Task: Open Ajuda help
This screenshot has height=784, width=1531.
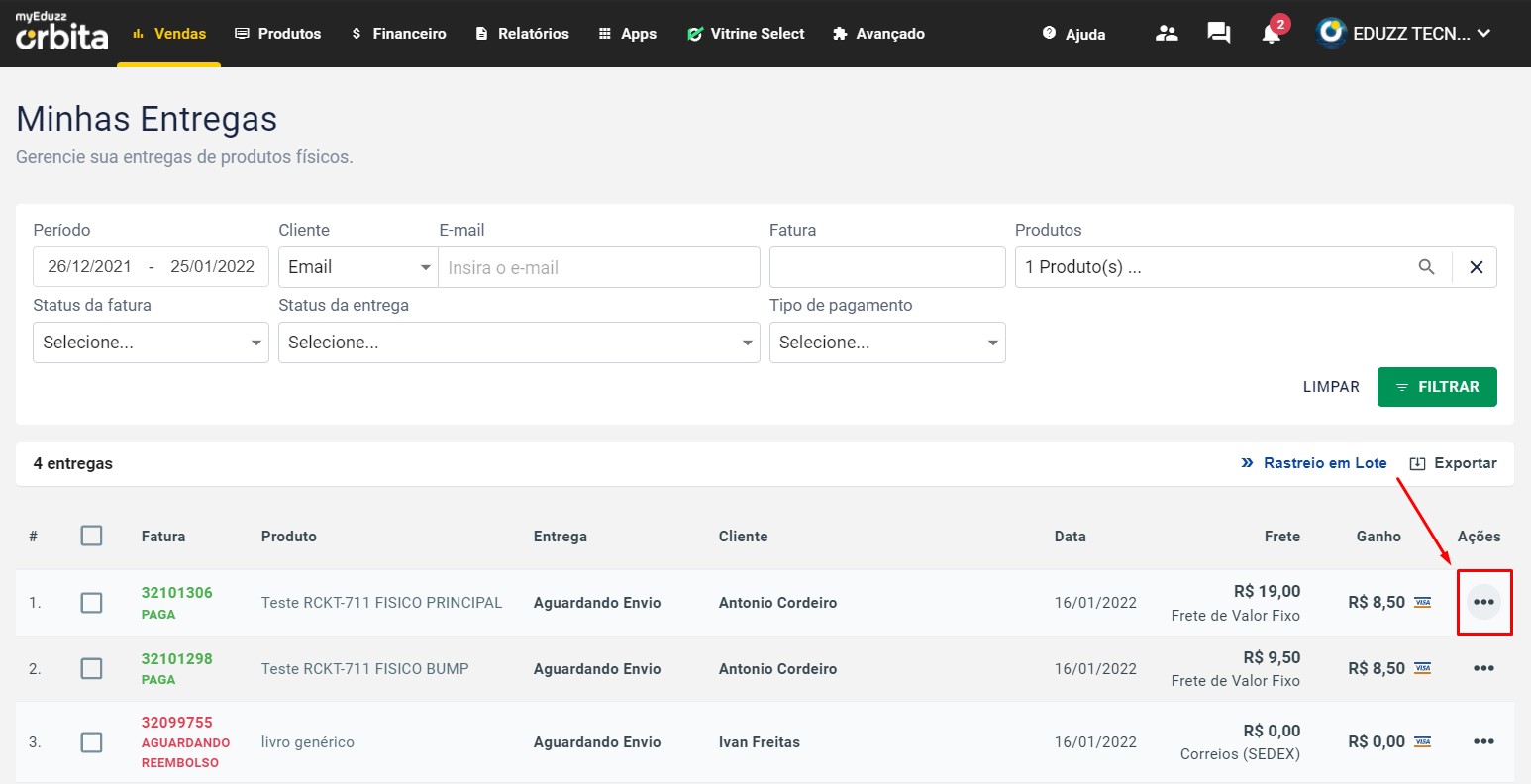Action: point(1073,34)
